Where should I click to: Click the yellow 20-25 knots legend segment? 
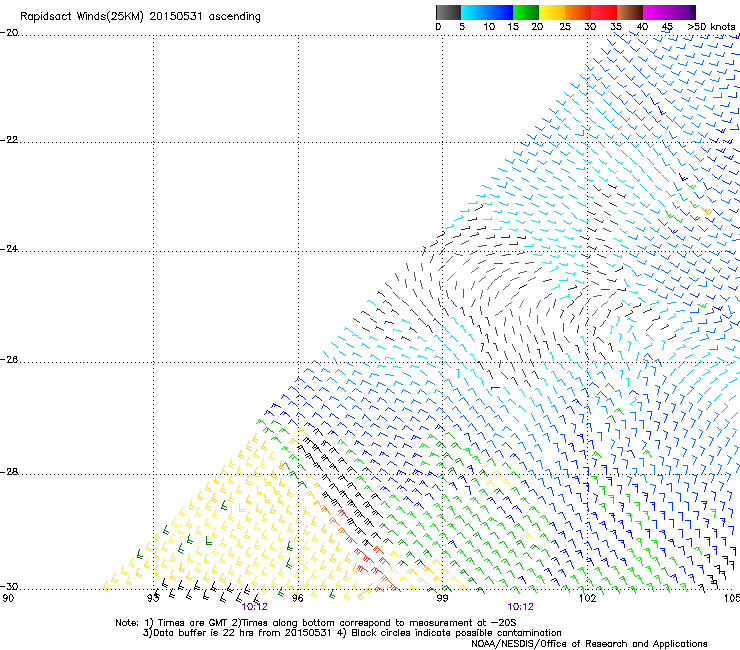point(552,12)
